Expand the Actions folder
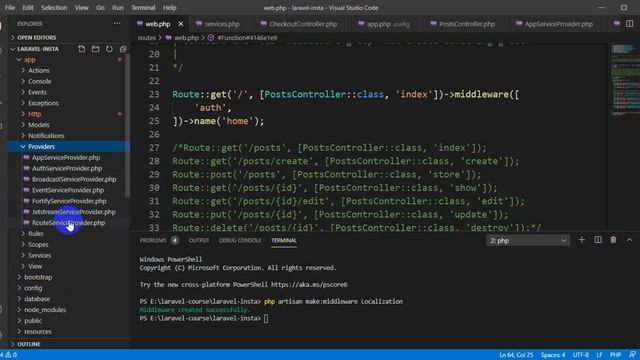Image resolution: width=640 pixels, height=360 pixels. [38, 71]
